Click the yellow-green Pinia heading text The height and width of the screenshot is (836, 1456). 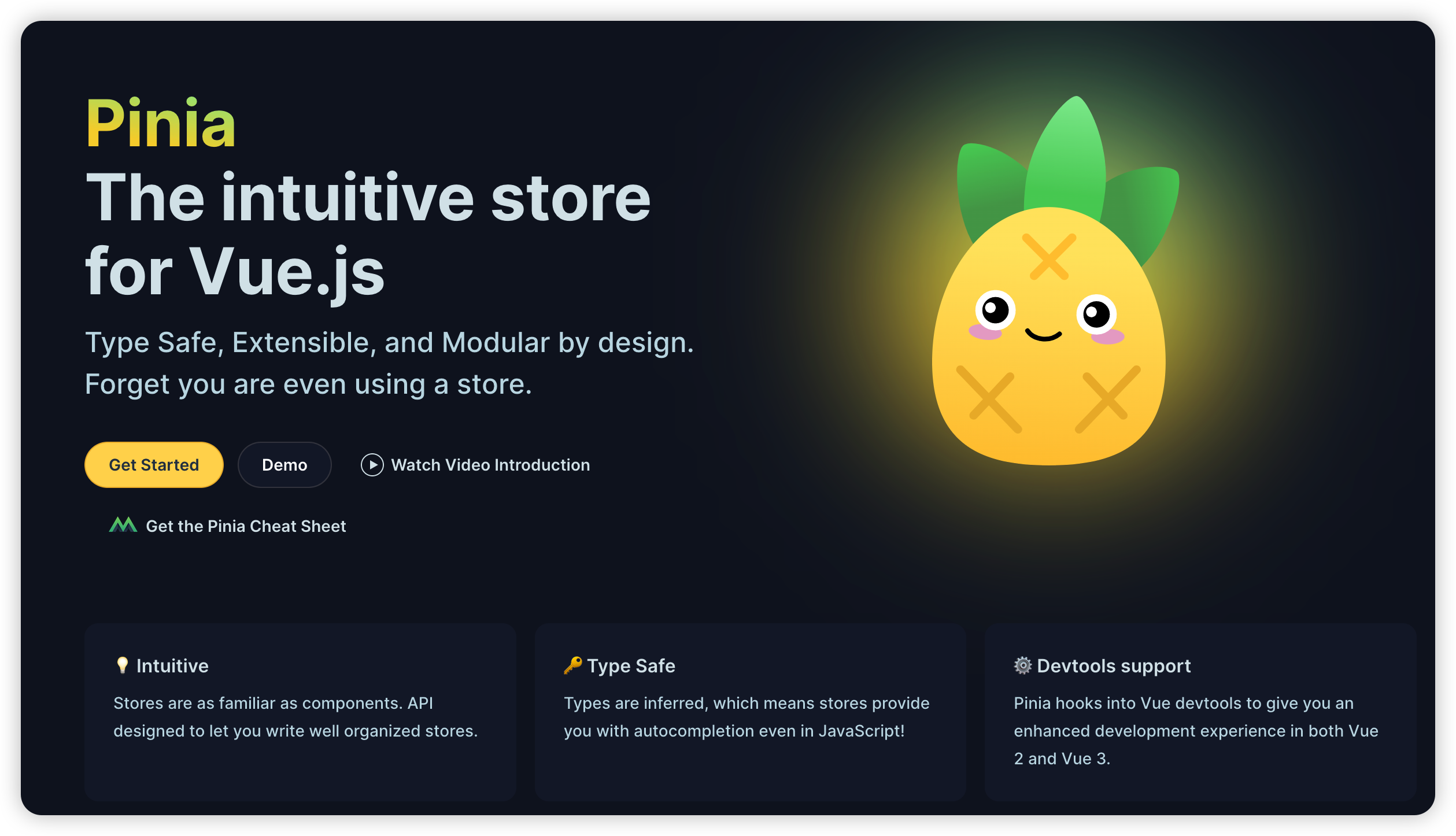[160, 123]
